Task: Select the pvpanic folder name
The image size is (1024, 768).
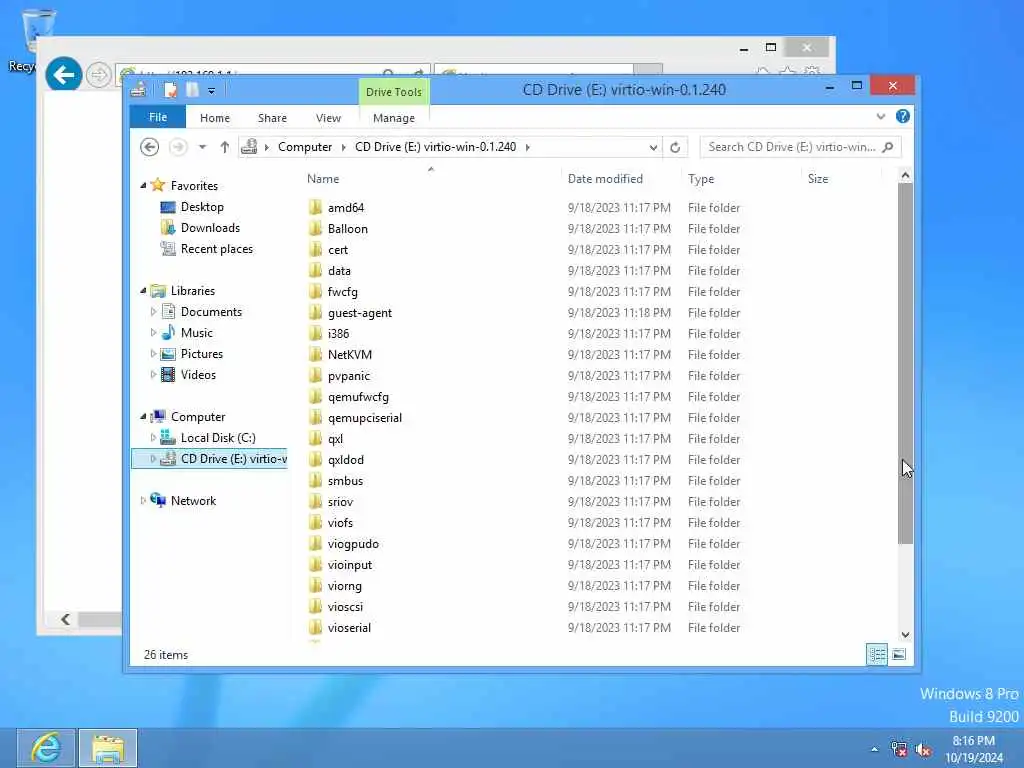Action: [349, 376]
